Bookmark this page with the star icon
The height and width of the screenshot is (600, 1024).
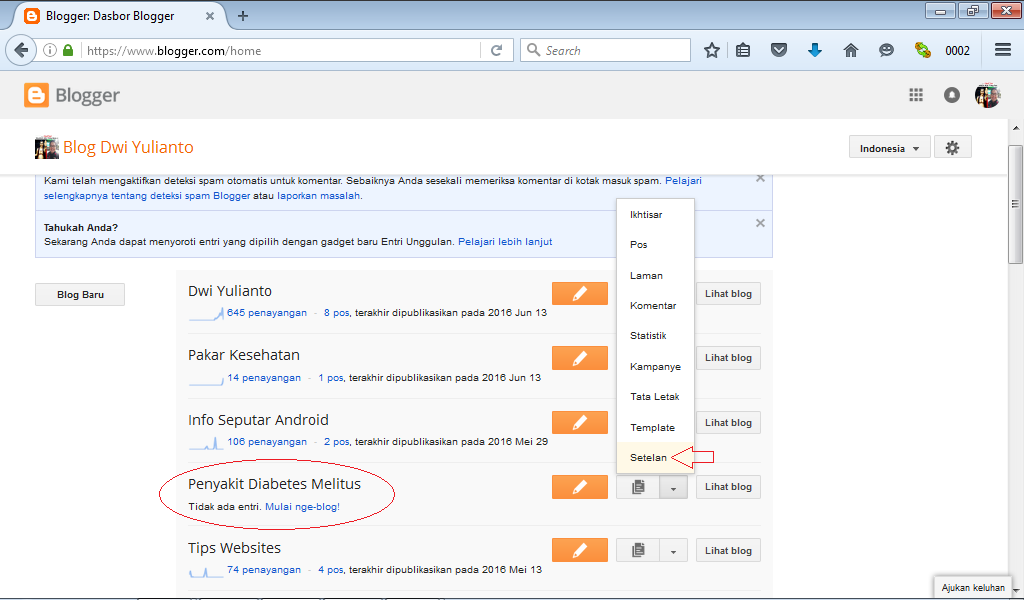712,50
